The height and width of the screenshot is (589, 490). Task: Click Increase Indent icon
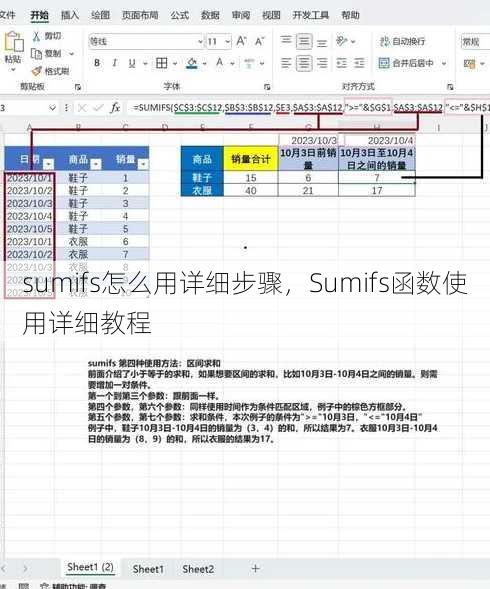coord(359,63)
